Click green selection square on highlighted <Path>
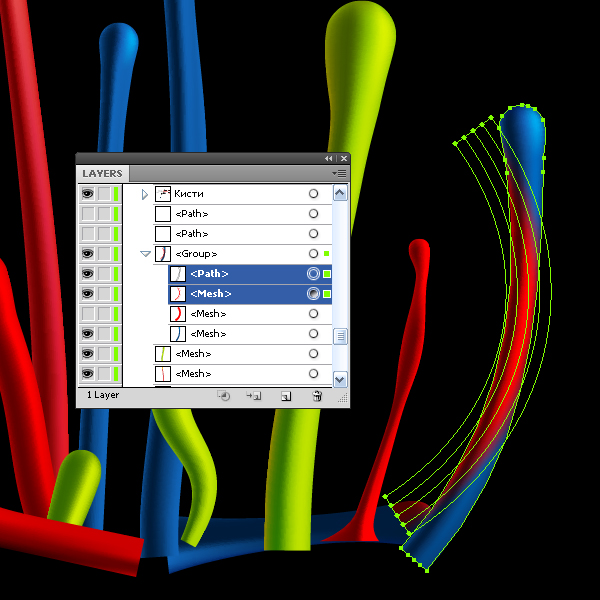The image size is (600, 600). 327,274
